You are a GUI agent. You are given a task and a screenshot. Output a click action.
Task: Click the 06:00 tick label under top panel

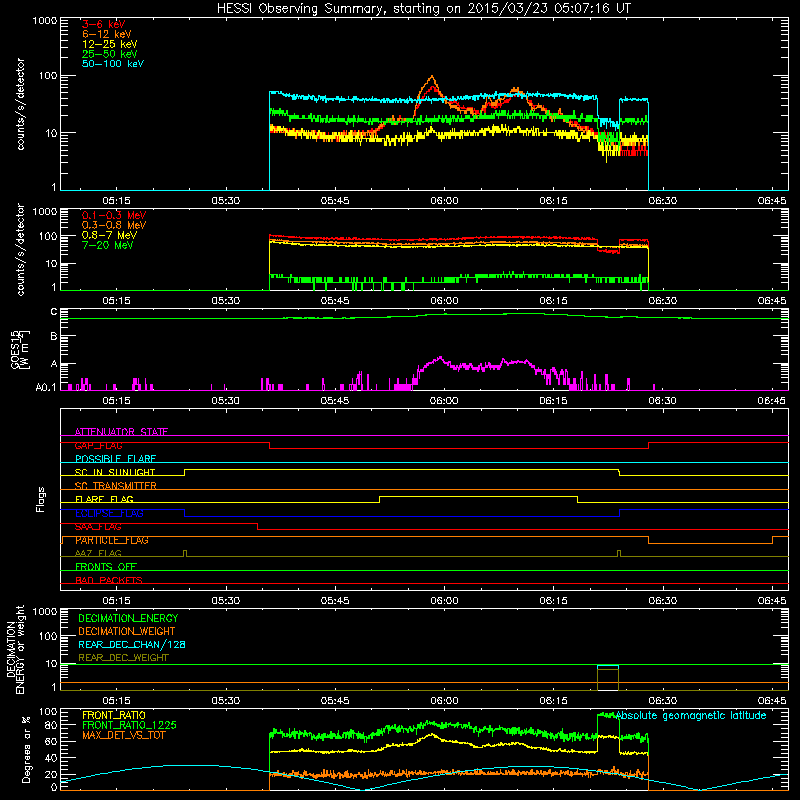click(444, 201)
